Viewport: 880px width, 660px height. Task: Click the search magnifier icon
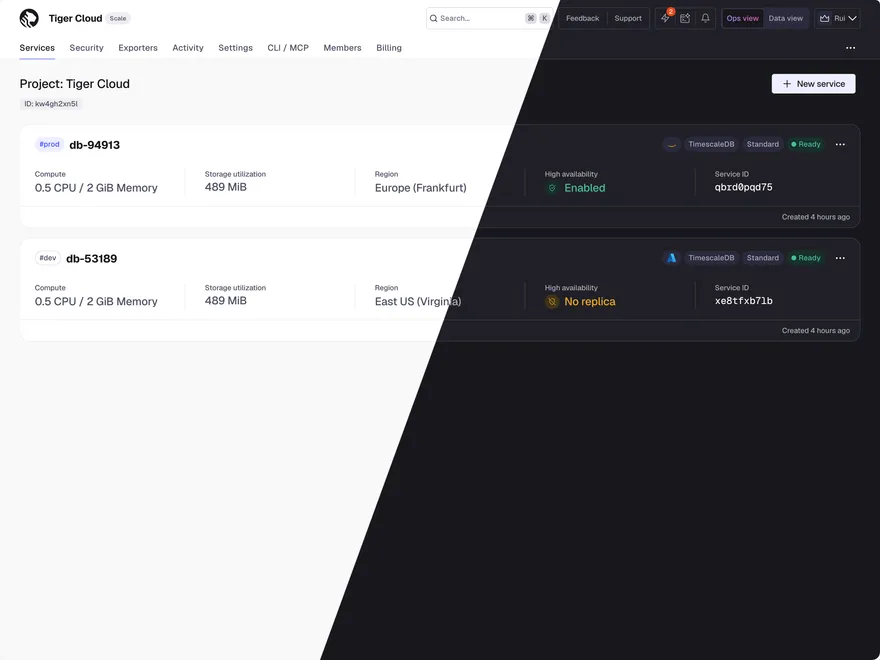433,19
